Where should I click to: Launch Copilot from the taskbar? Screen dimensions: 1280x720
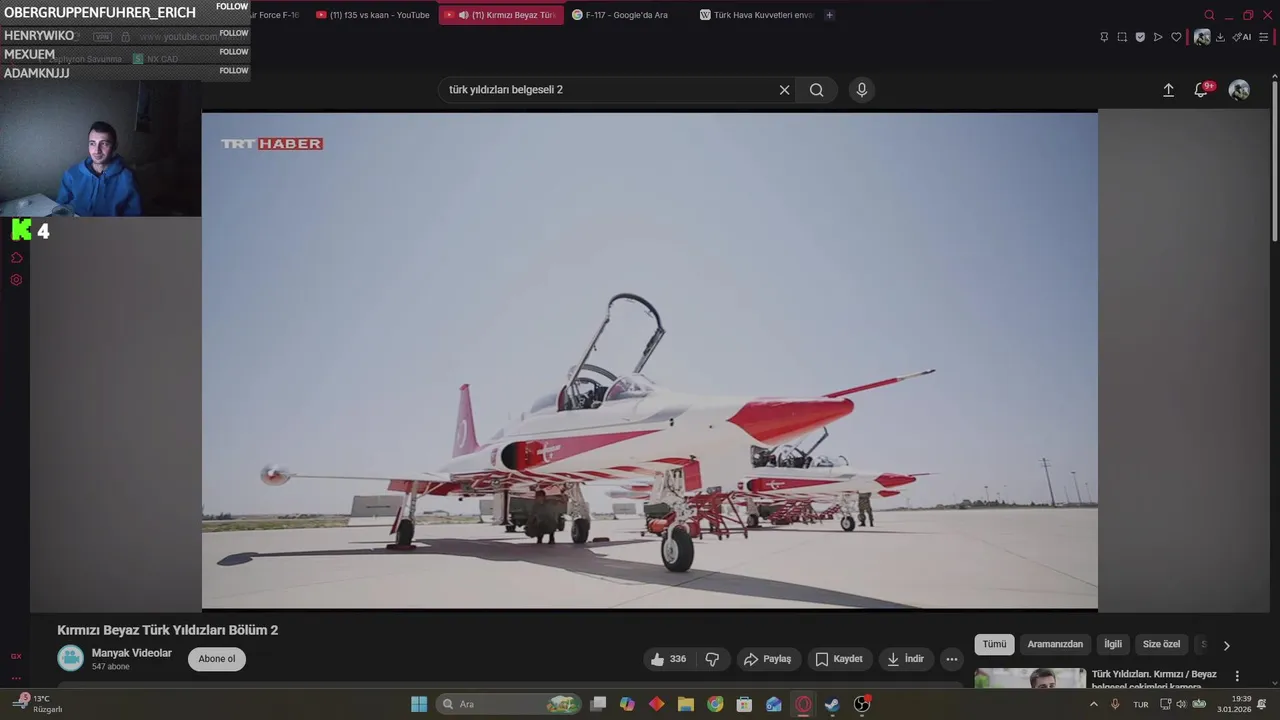click(x=627, y=704)
